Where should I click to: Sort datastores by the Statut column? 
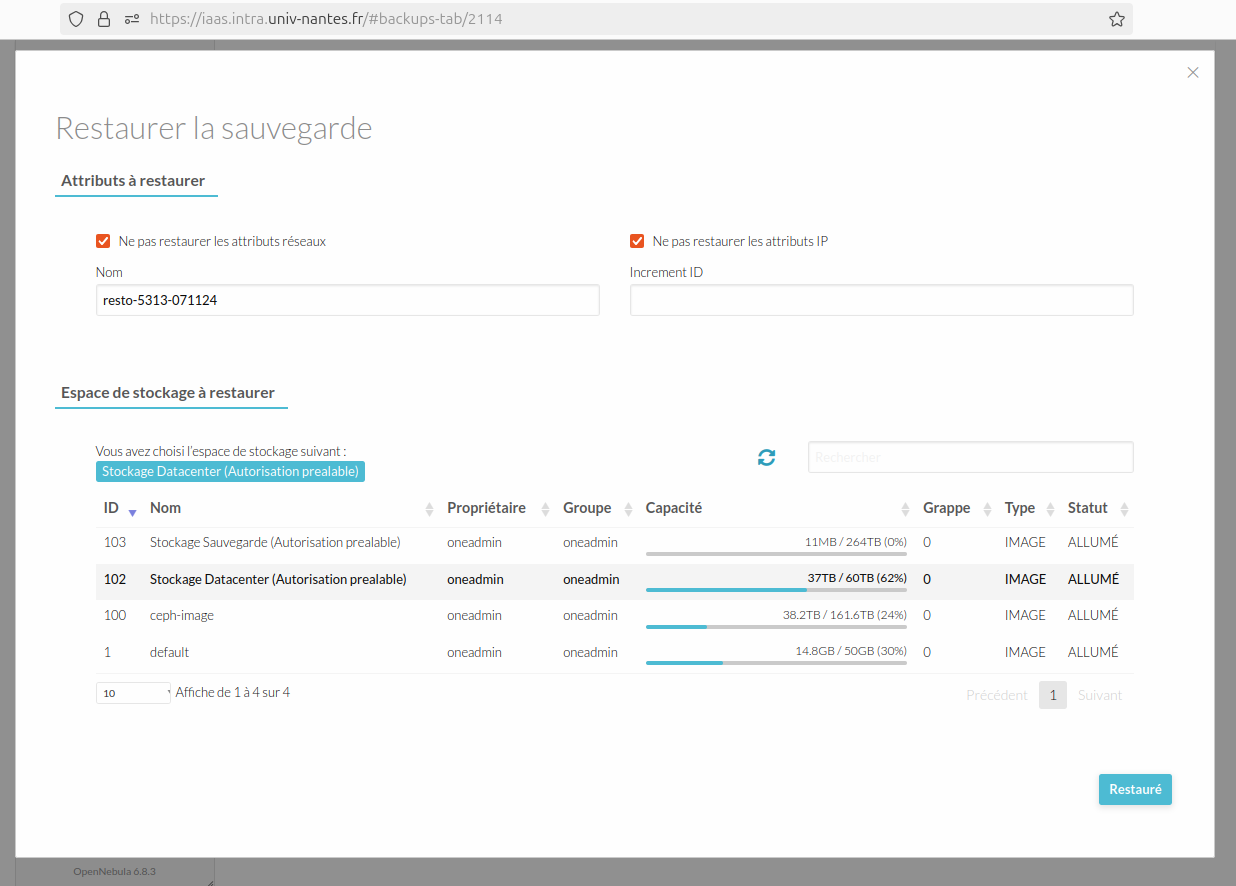1123,508
